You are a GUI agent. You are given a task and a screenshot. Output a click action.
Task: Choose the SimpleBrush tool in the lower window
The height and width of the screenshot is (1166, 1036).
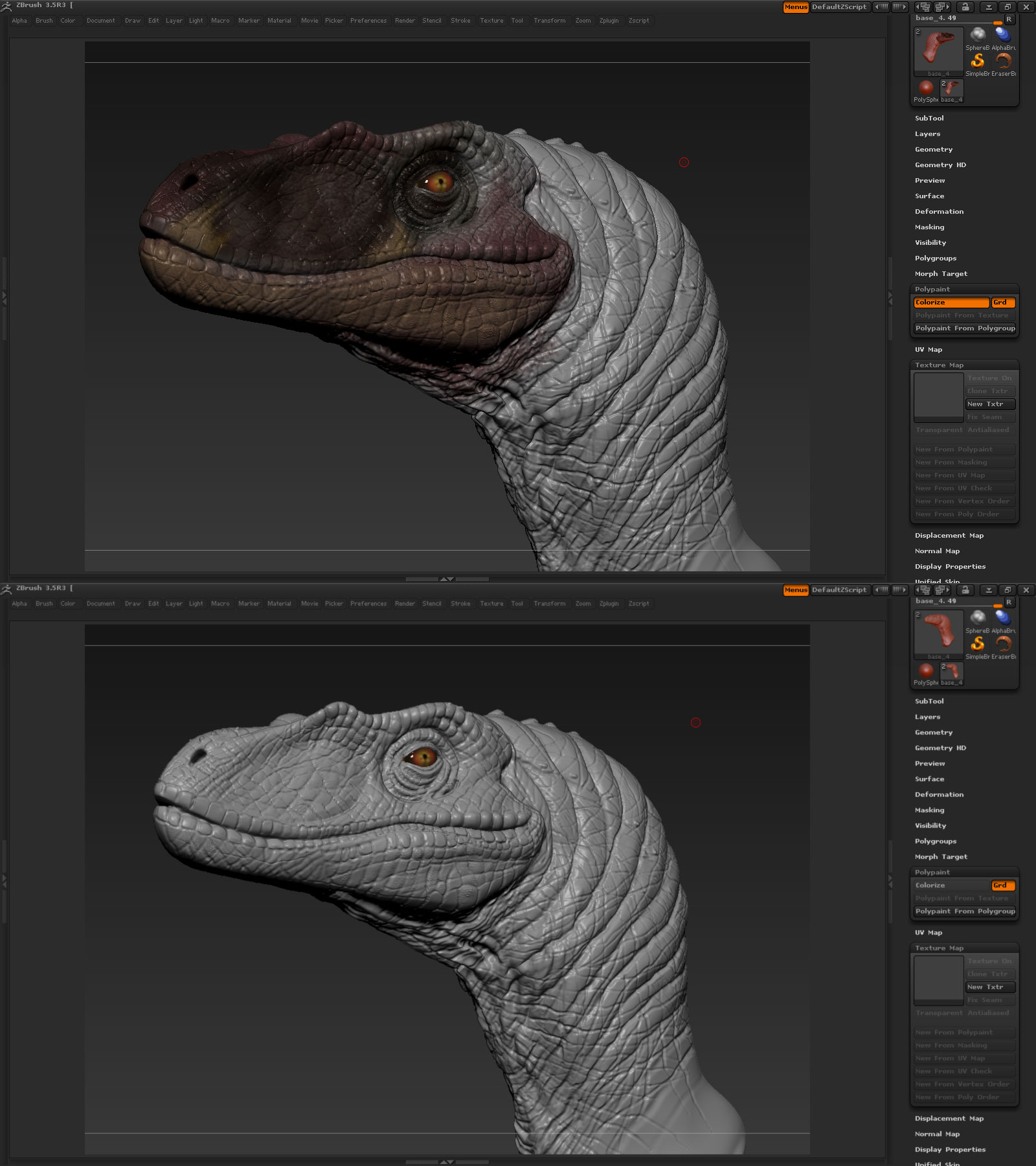tap(977, 644)
